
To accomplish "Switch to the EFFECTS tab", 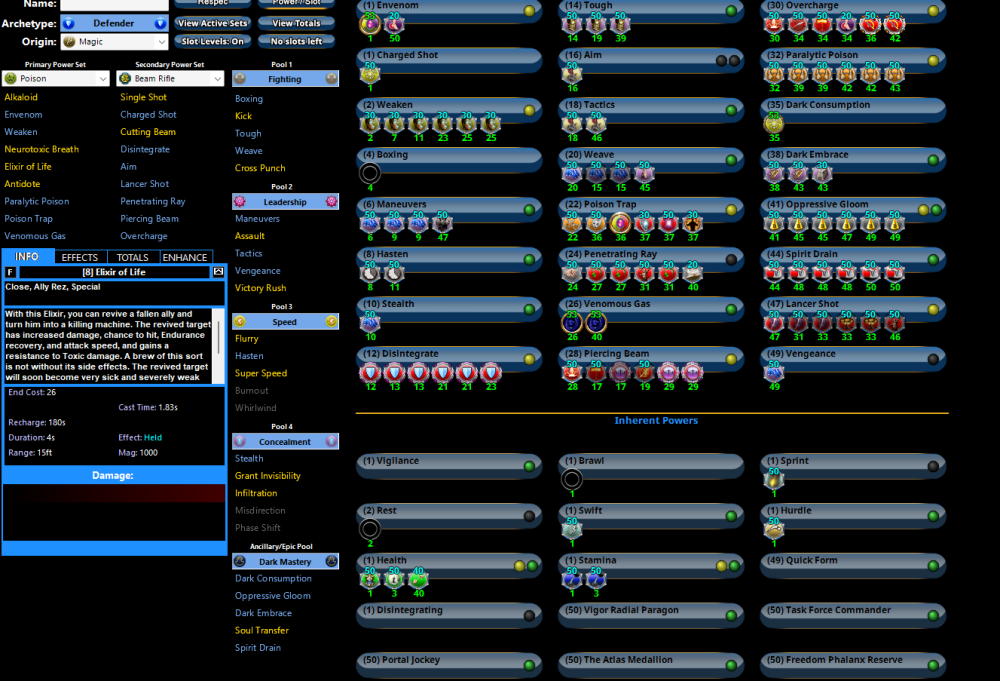I will 80,257.
